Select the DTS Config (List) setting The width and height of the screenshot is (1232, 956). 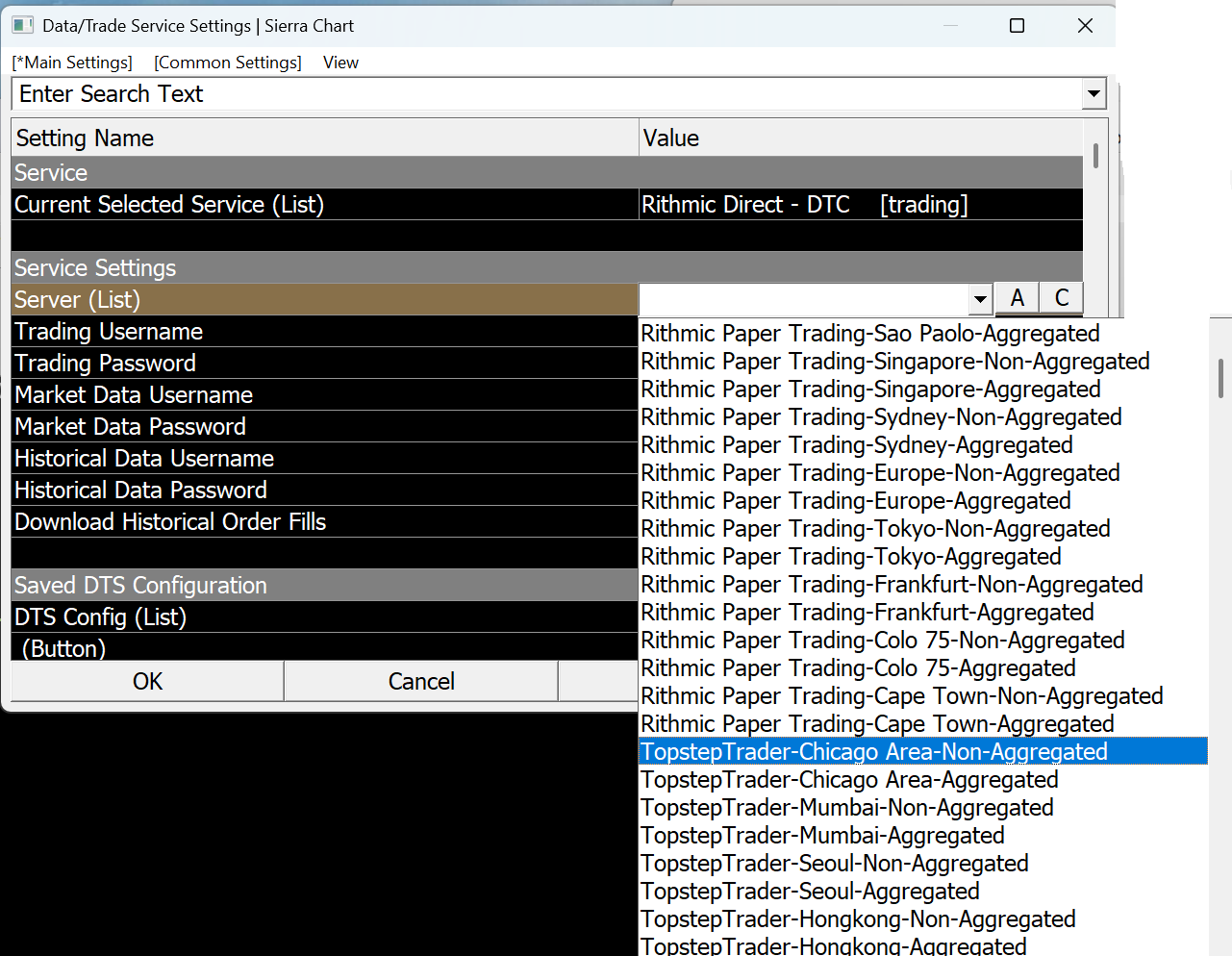coord(325,616)
